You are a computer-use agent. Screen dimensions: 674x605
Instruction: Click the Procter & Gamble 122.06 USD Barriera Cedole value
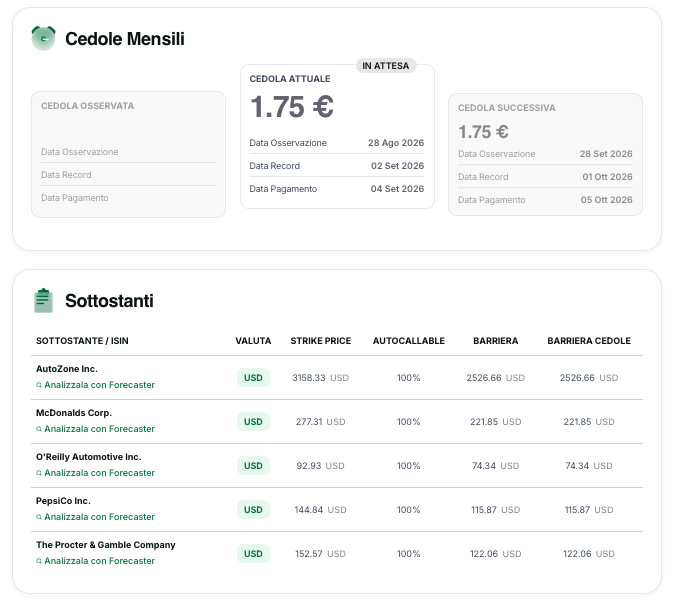(589, 554)
